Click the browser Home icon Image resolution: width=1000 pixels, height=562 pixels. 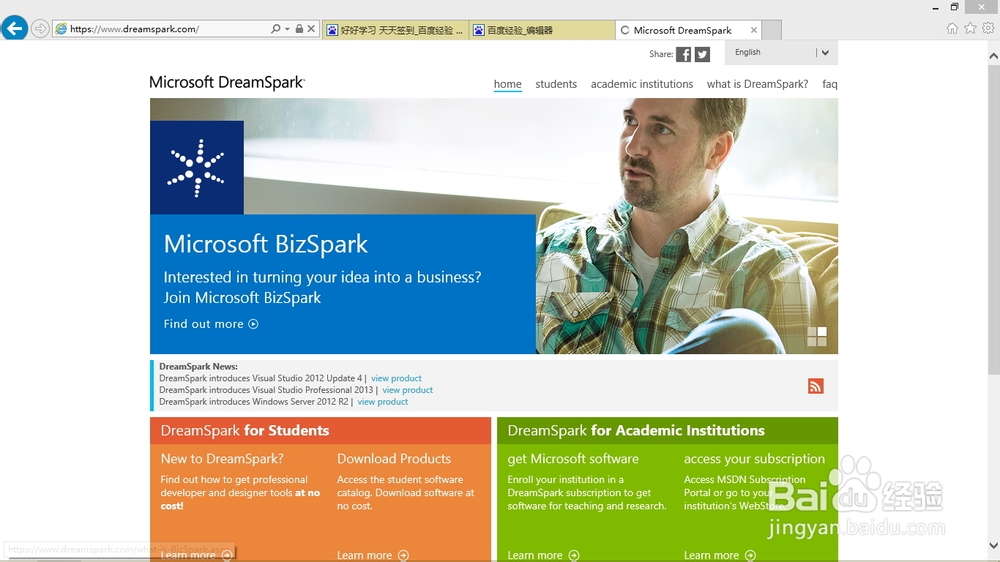tap(952, 28)
